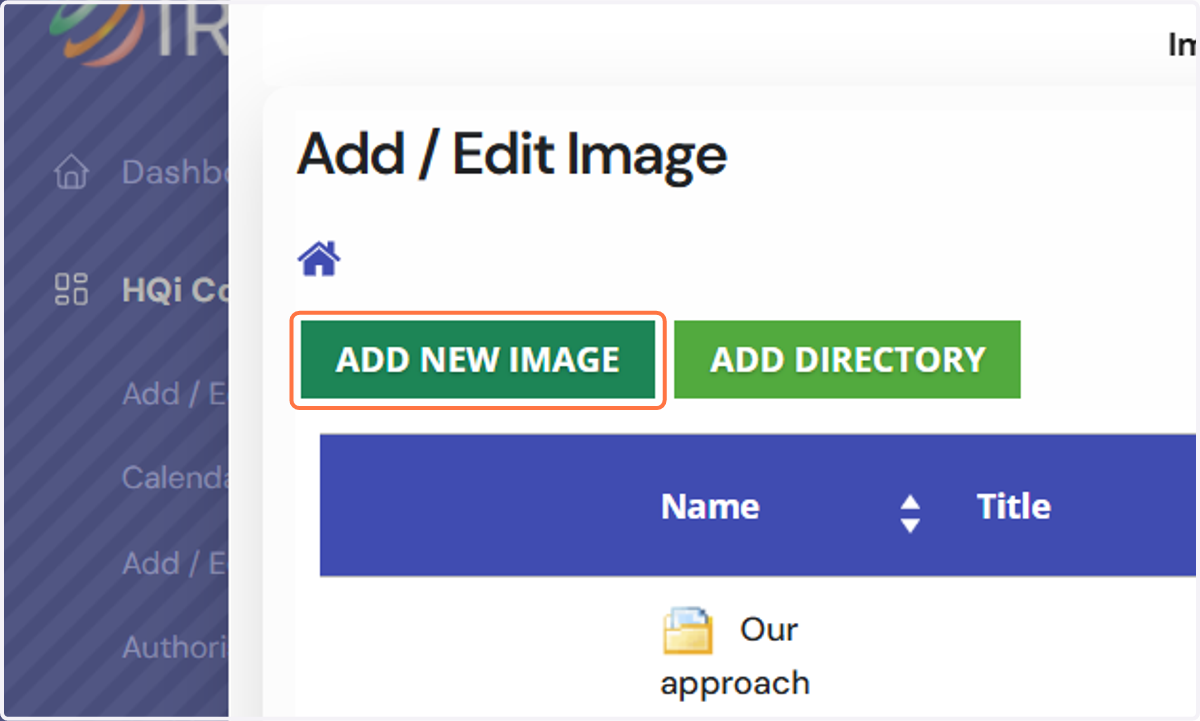The image size is (1200, 721).
Task: Click the Title column header
Action: 1013,507
